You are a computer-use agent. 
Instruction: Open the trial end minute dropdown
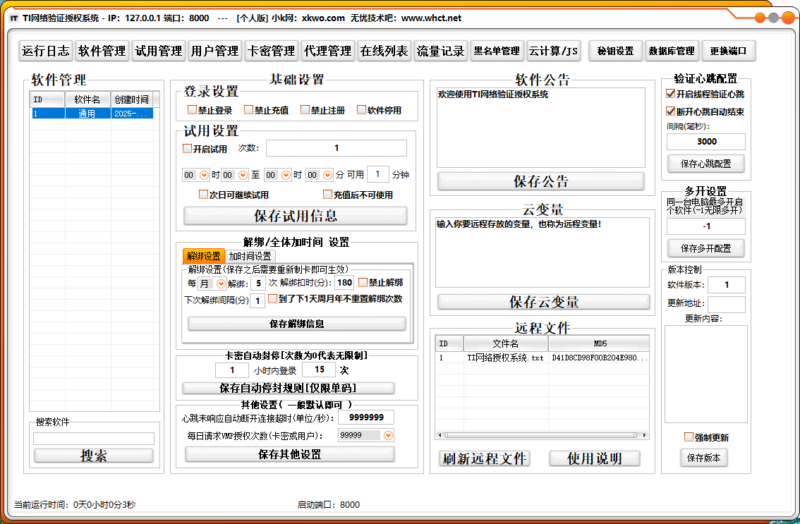pyautogui.click(x=328, y=175)
